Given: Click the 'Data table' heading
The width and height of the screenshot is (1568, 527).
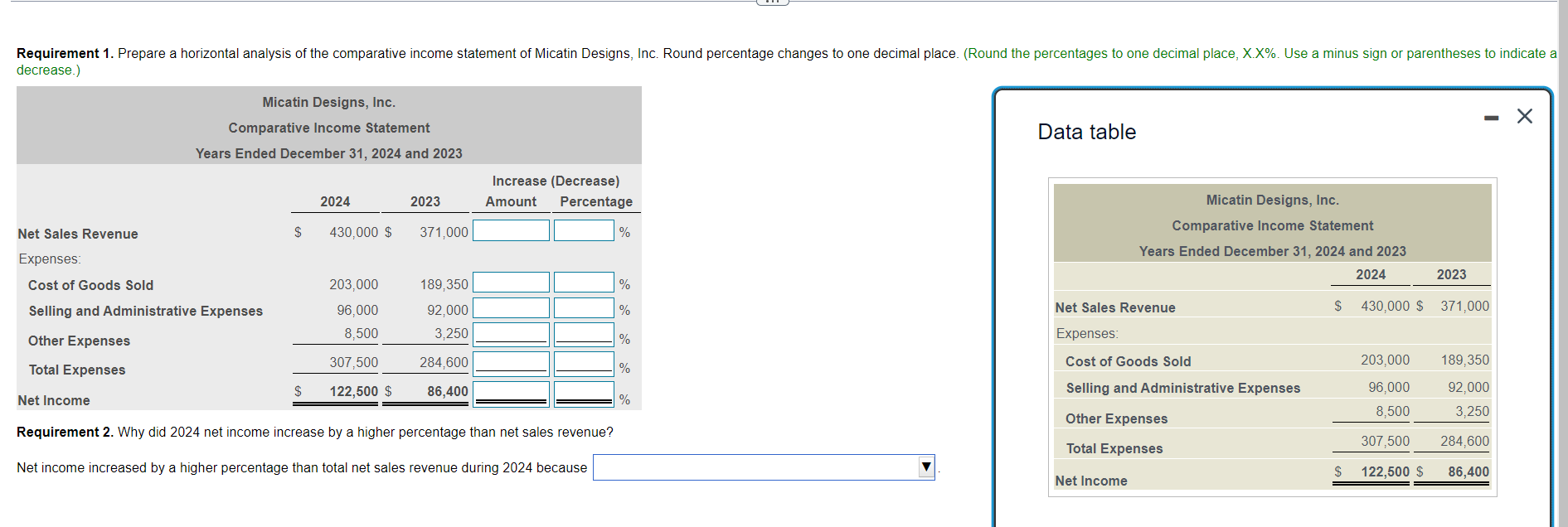Looking at the screenshot, I should [1086, 132].
